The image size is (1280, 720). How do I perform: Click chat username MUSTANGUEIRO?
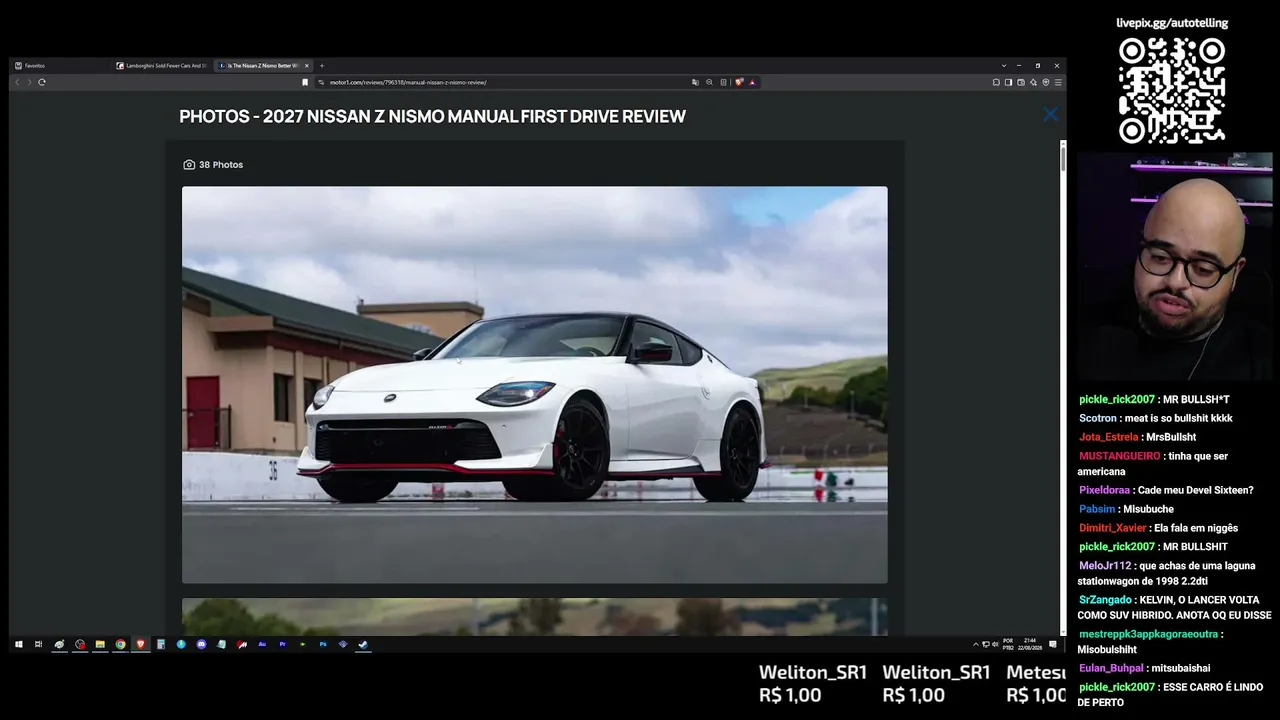[x=1120, y=456]
